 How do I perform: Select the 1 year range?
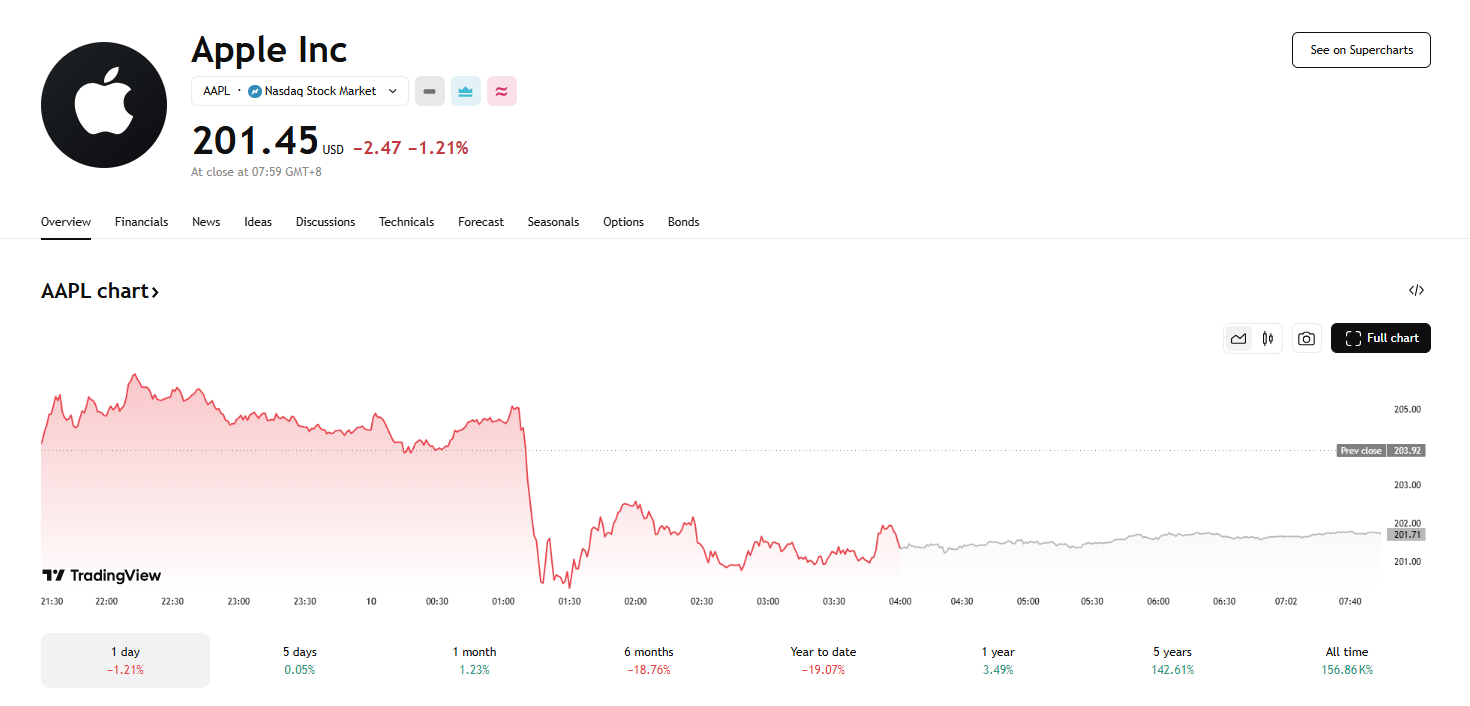click(x=997, y=660)
